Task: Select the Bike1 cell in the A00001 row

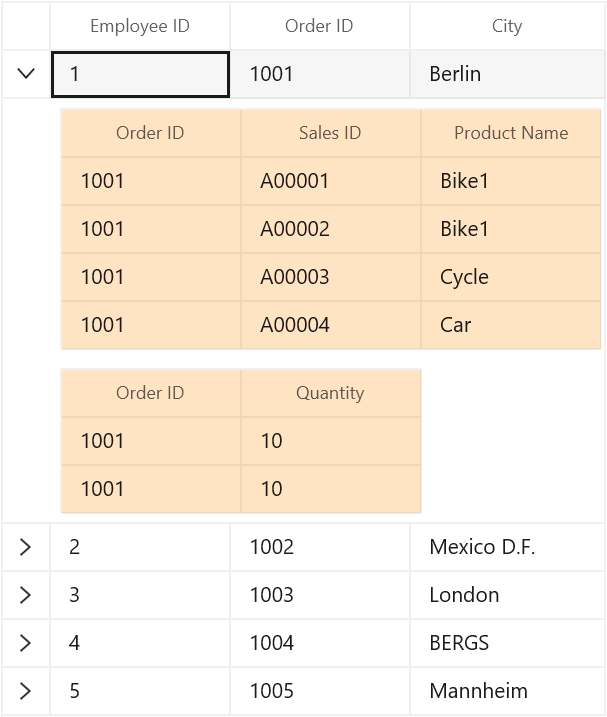Action: point(511,181)
